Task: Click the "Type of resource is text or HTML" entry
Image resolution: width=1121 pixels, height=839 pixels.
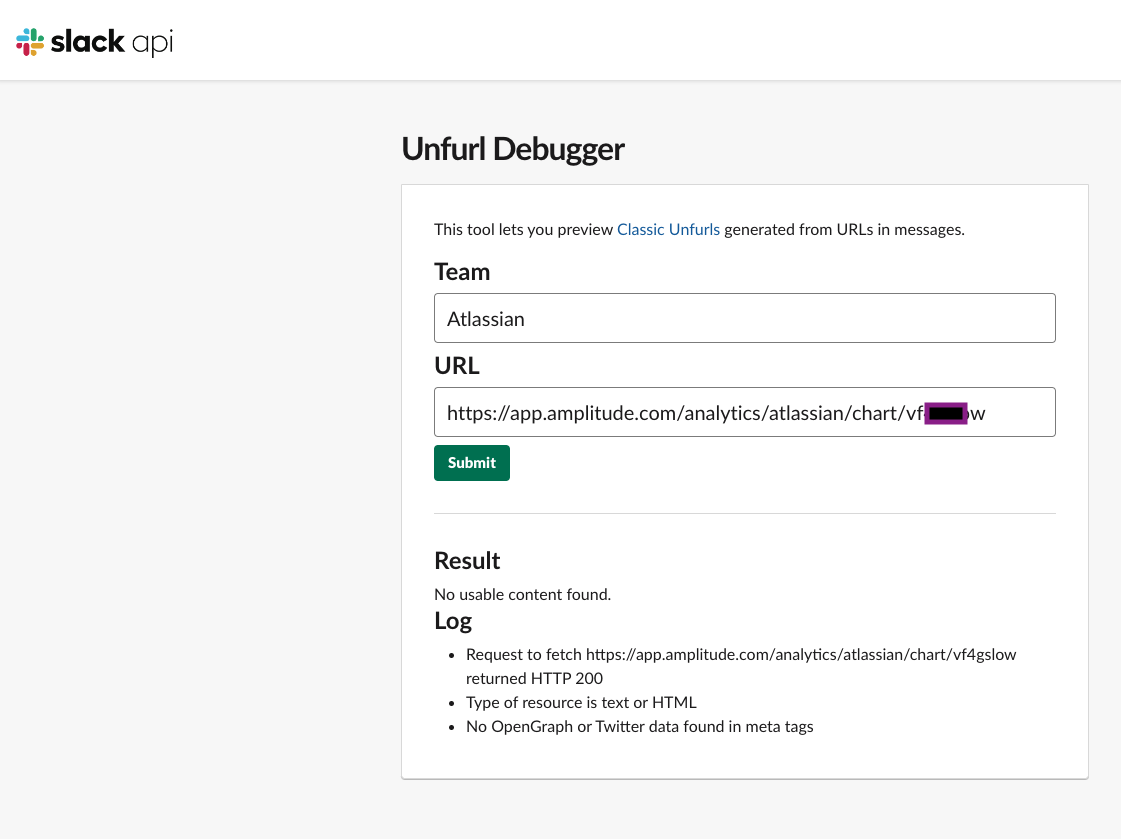Action: click(x=581, y=702)
